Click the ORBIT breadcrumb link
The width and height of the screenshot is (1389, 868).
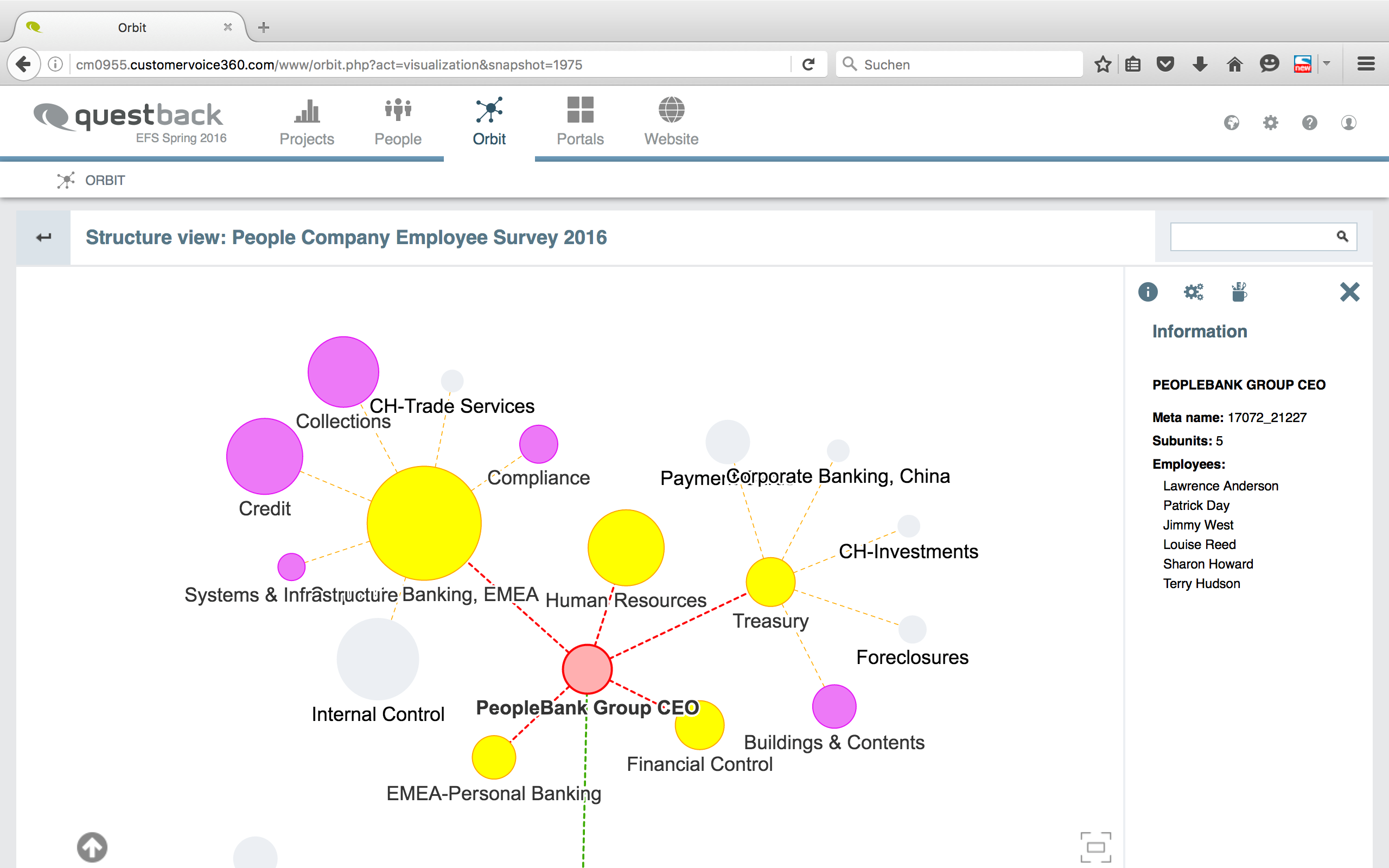[105, 180]
